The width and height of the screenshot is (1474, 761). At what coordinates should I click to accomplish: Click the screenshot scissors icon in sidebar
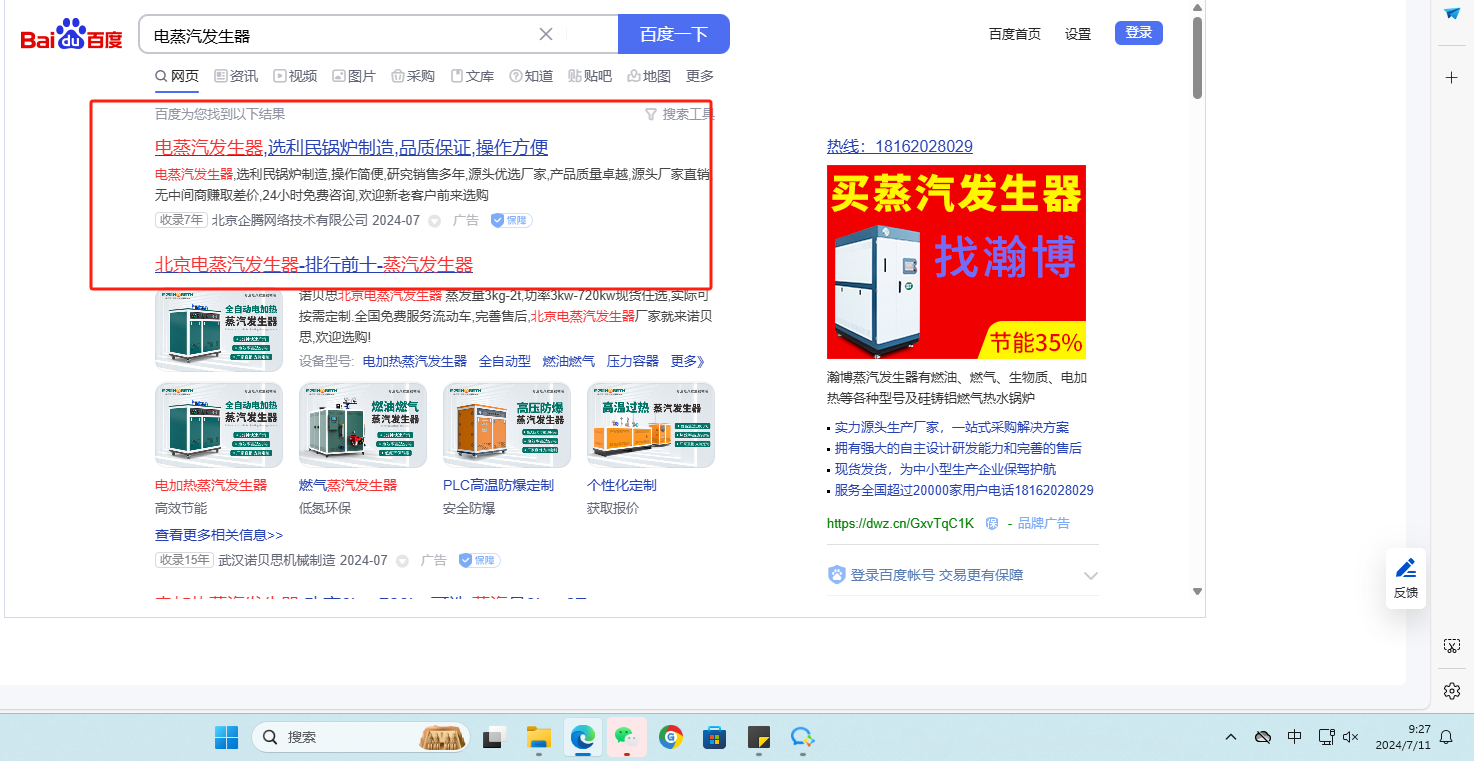click(x=1452, y=646)
